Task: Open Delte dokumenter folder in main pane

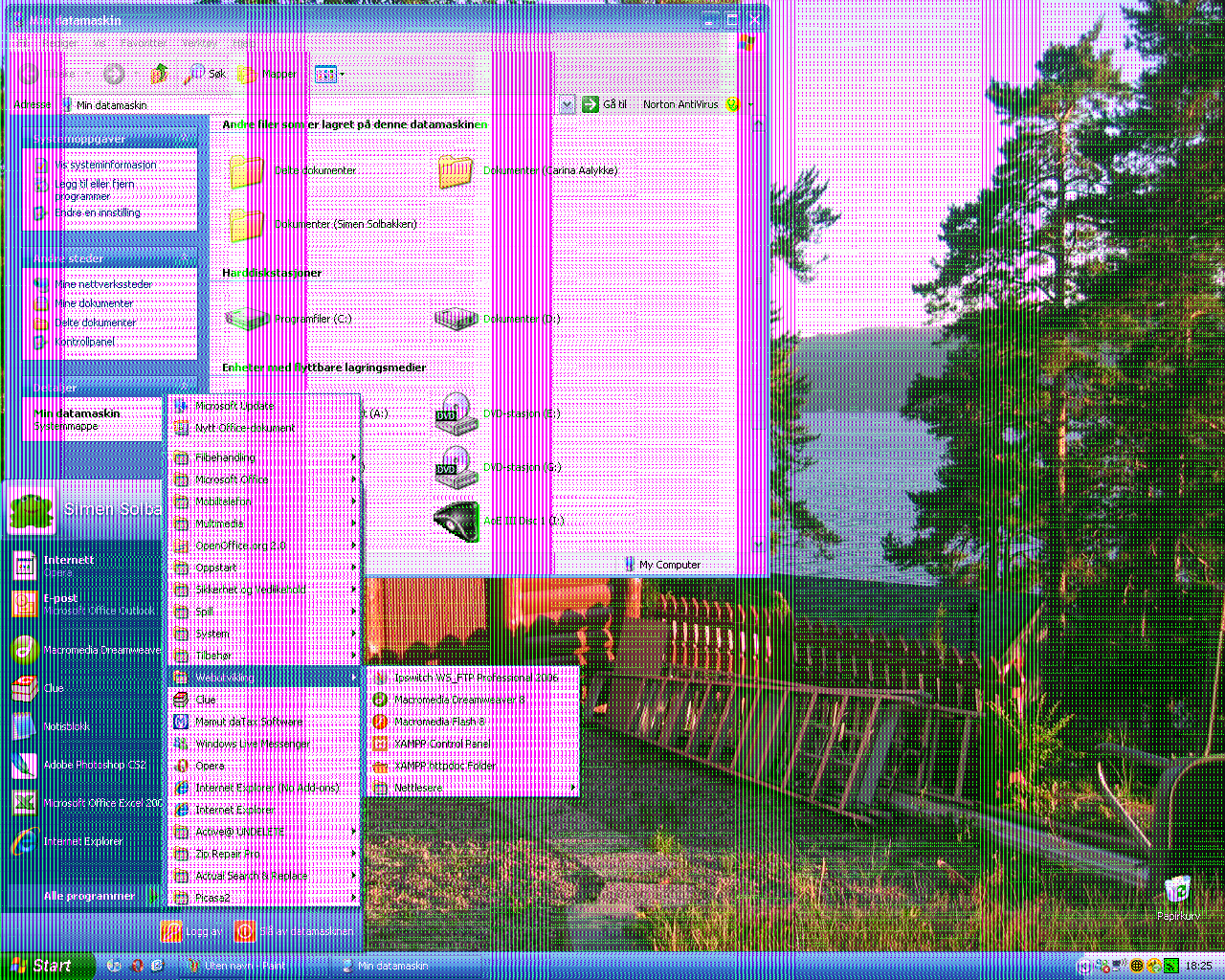Action: (293, 171)
